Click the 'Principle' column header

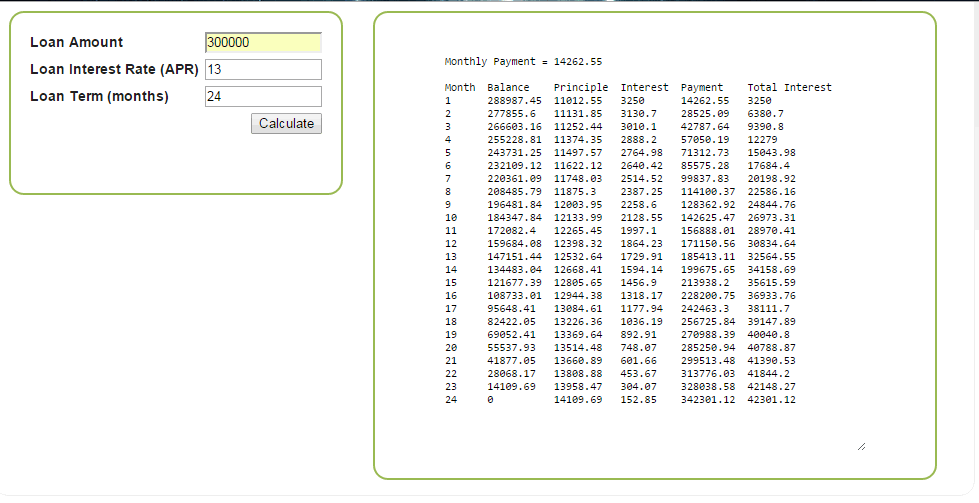coord(581,87)
